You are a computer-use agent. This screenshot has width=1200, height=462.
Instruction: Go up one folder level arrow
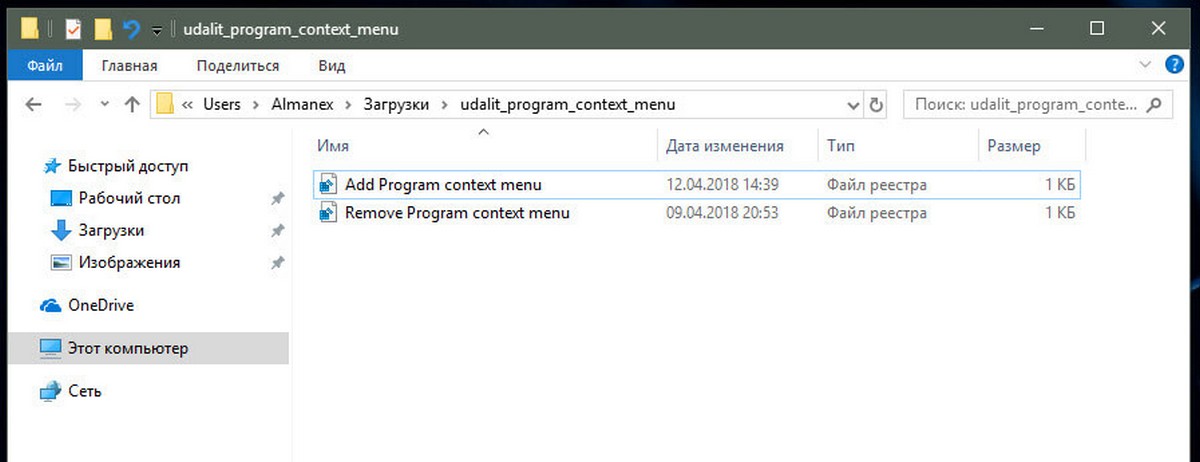point(132,104)
